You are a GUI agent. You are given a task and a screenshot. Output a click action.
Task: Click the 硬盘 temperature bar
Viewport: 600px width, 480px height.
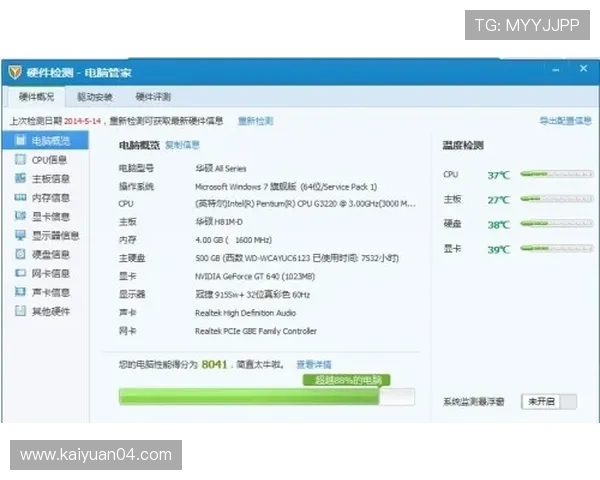point(557,223)
